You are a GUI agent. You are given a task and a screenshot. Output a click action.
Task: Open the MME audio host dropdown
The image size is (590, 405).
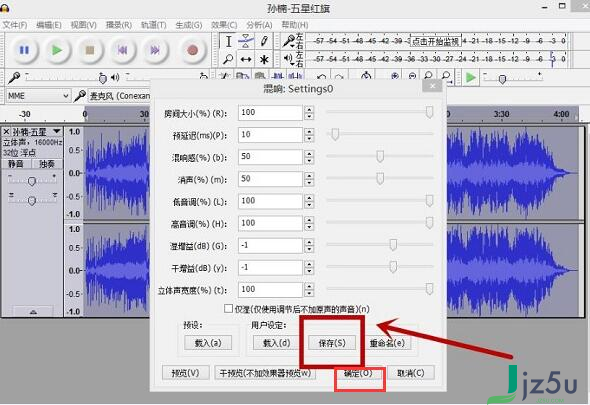click(x=38, y=96)
